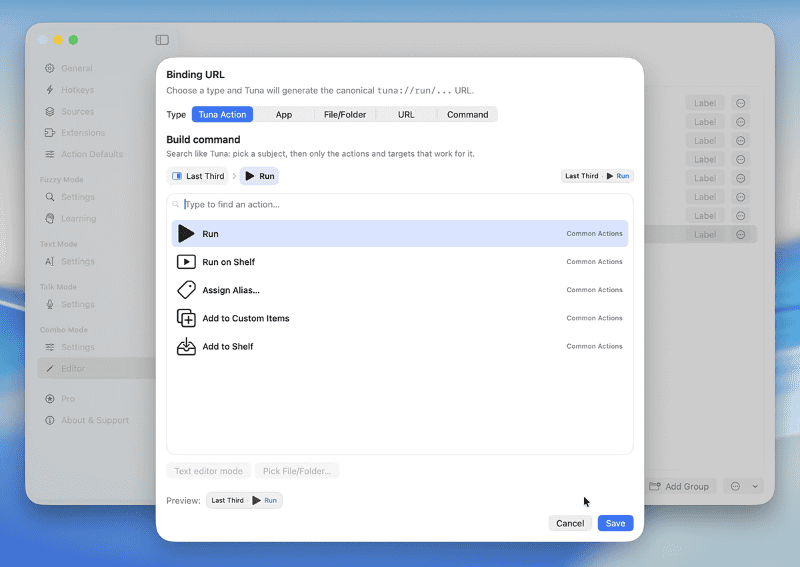
Task: Click Add Group in background window
Action: tap(680, 486)
